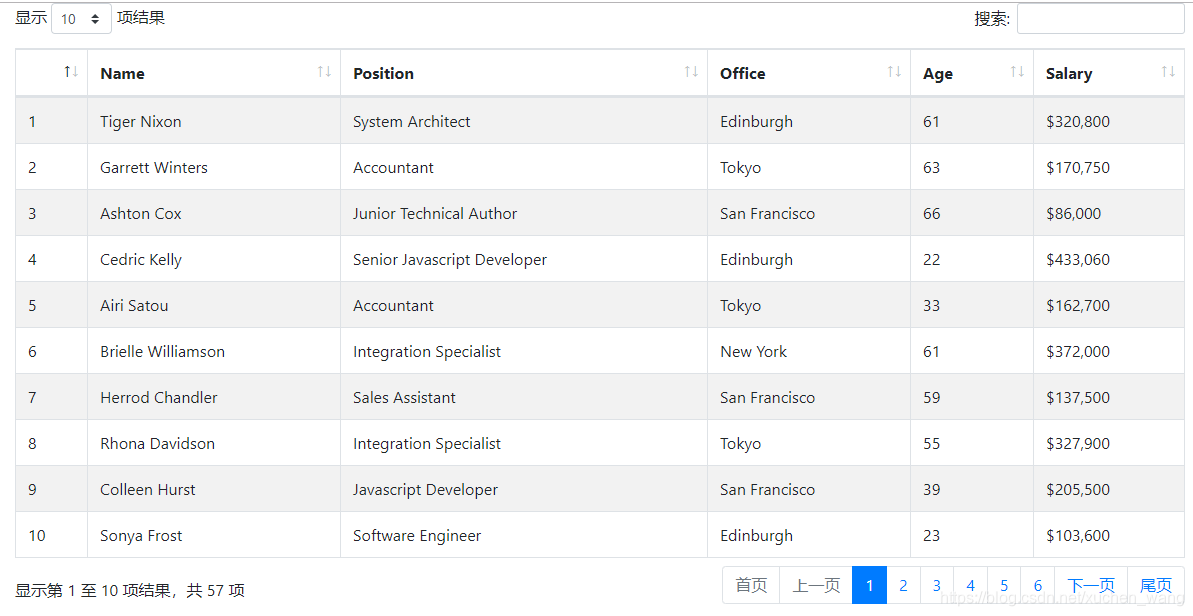Open the entries-per-page dropdown showing 10
The height and width of the screenshot is (616, 1193).
(x=81, y=18)
